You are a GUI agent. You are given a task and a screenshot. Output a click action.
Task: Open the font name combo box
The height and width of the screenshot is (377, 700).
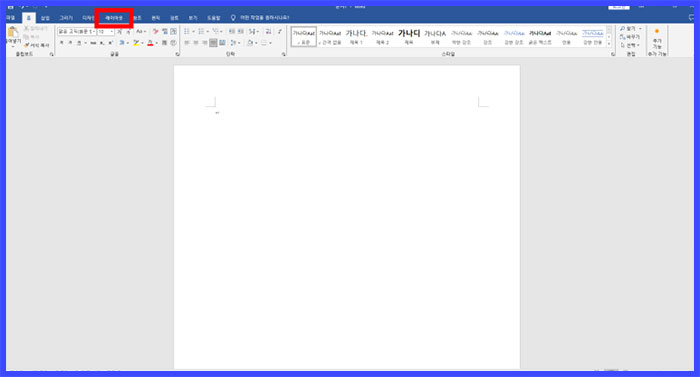point(76,32)
